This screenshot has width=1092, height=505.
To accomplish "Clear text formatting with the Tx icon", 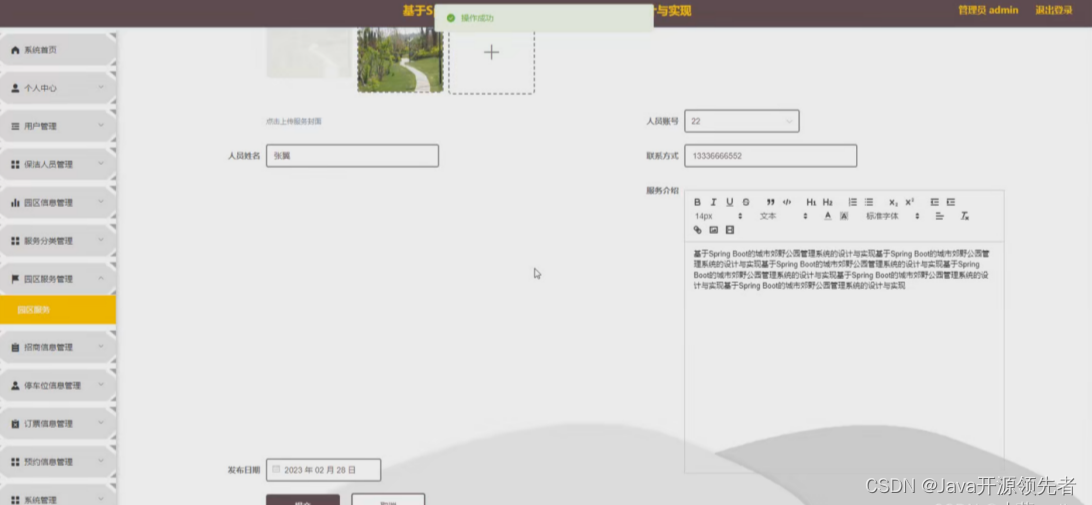I will [965, 216].
